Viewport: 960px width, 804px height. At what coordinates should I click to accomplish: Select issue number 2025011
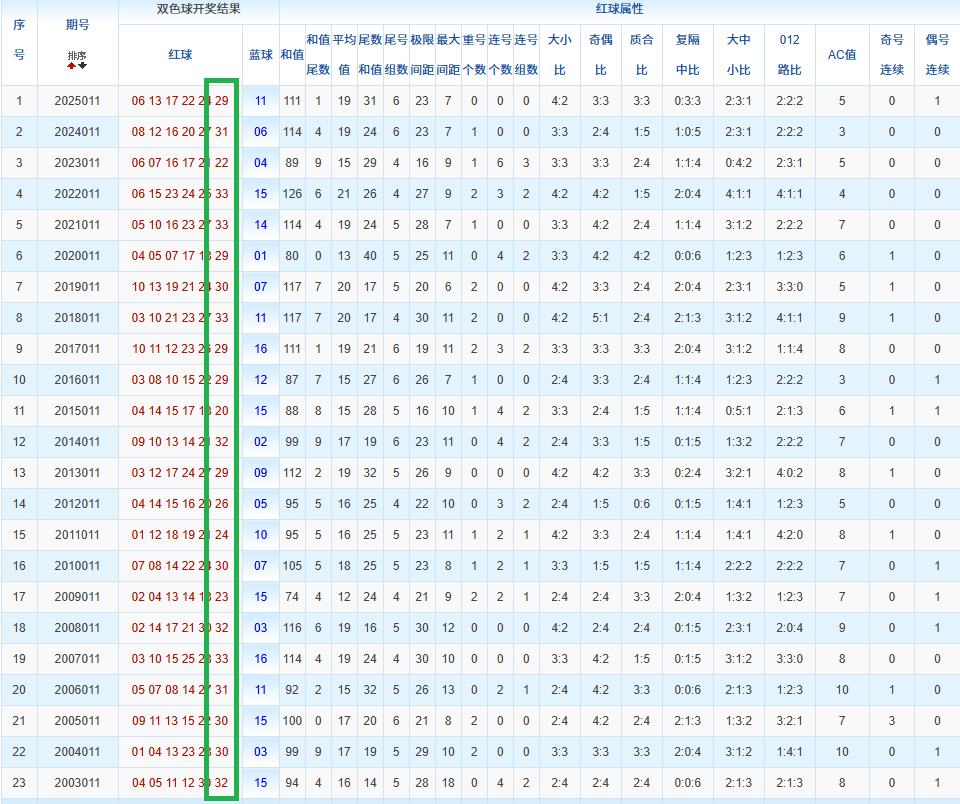77,100
